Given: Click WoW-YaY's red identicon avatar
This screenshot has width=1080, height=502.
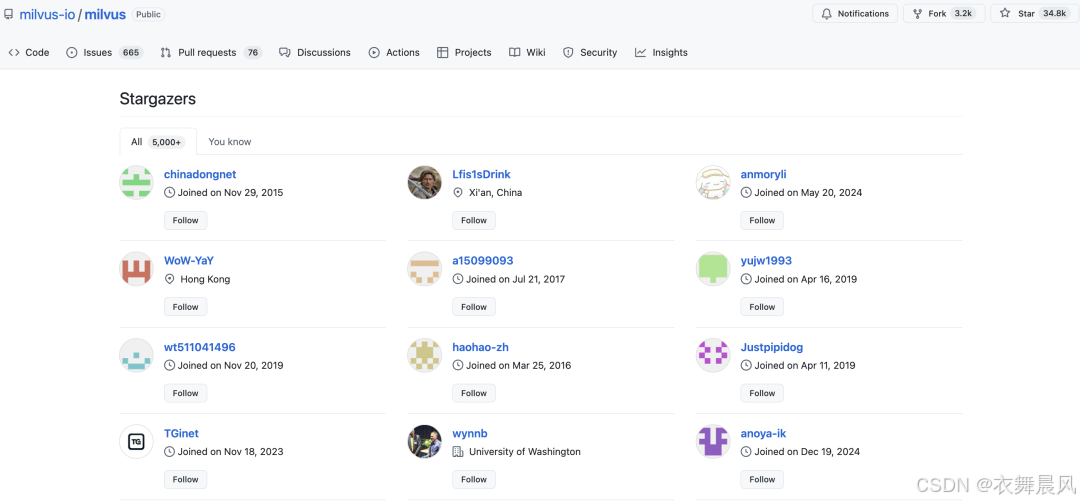Looking at the screenshot, I should pyautogui.click(x=136, y=269).
